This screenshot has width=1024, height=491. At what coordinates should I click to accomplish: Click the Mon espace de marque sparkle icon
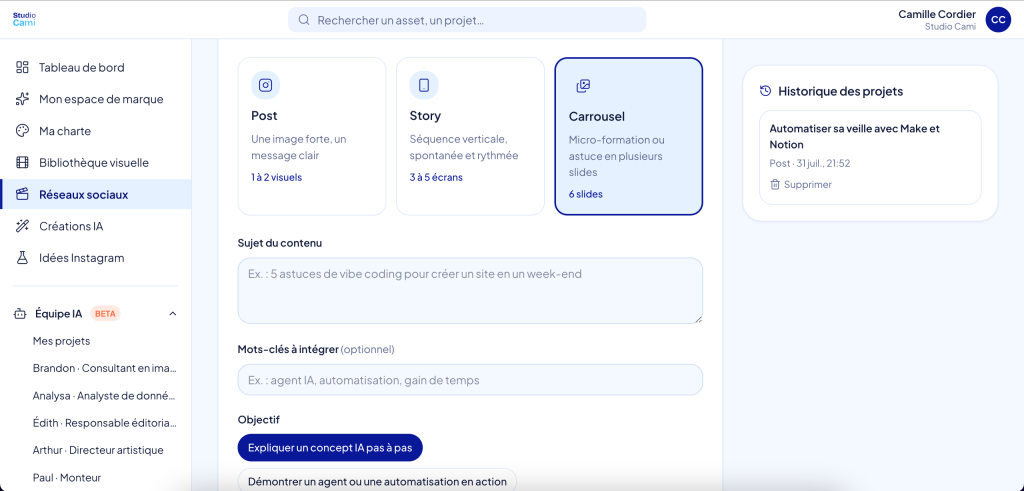(x=22, y=99)
